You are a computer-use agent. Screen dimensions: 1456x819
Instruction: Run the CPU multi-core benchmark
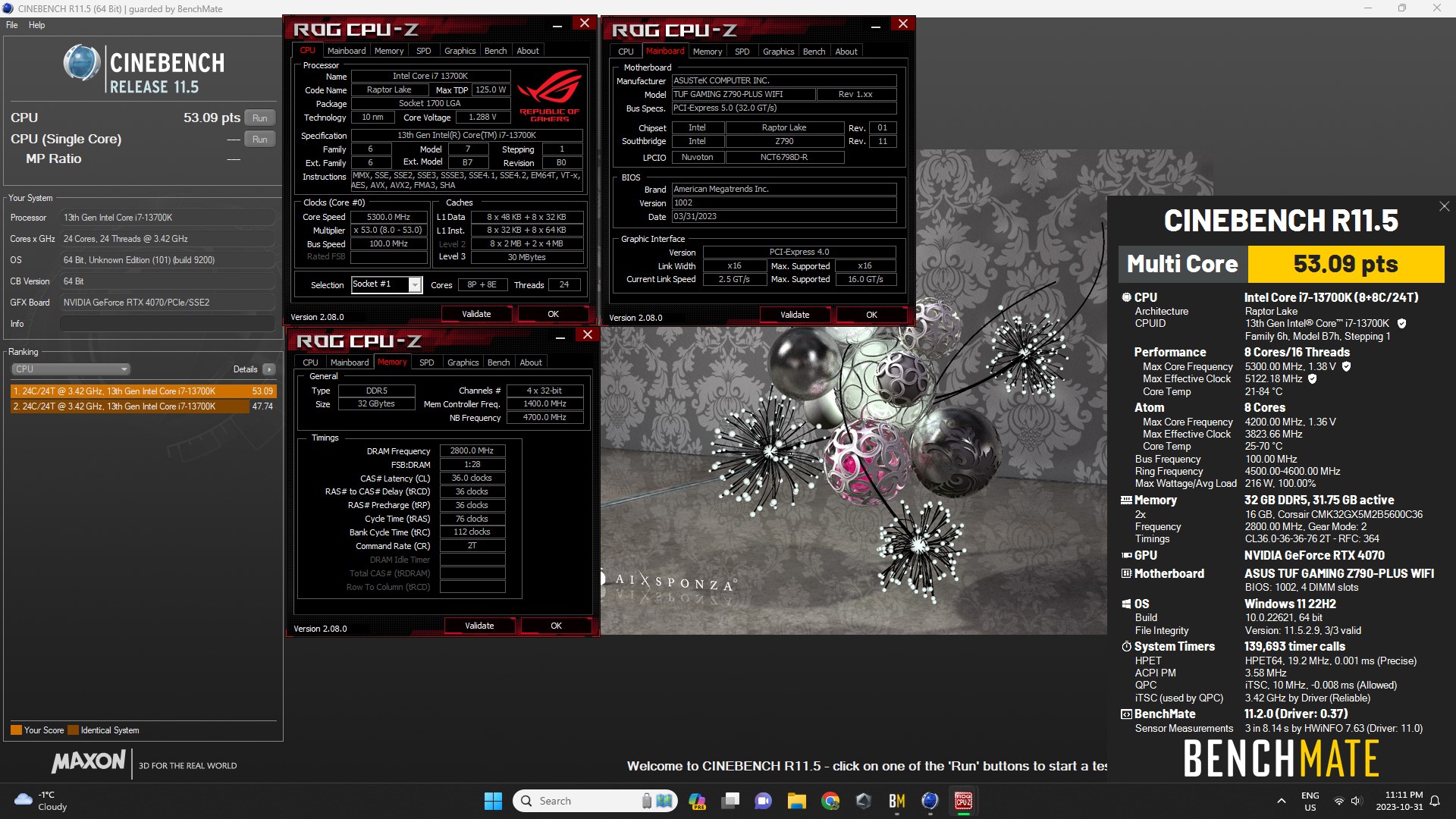(260, 118)
